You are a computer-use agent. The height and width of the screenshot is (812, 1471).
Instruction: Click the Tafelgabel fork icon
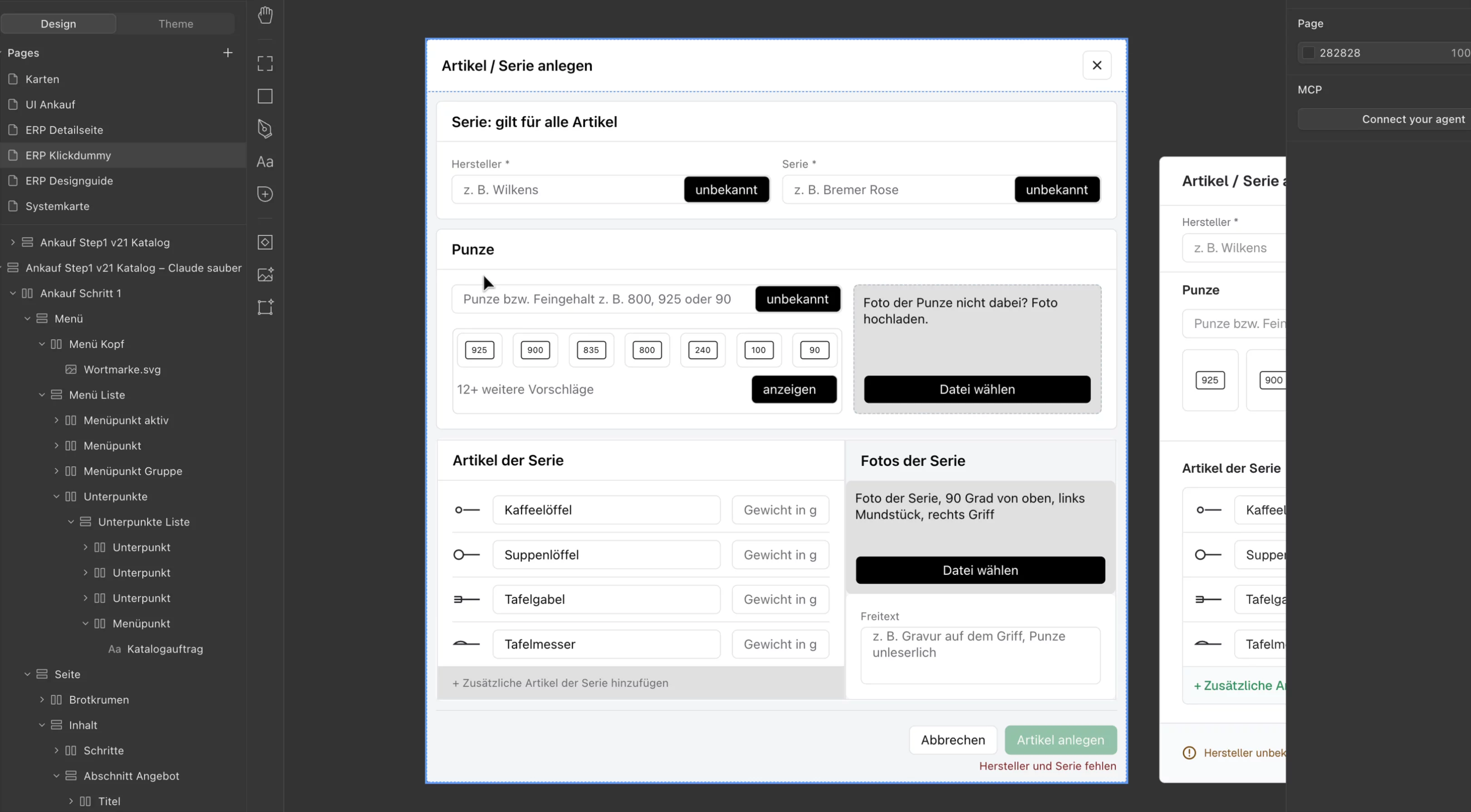pos(467,600)
